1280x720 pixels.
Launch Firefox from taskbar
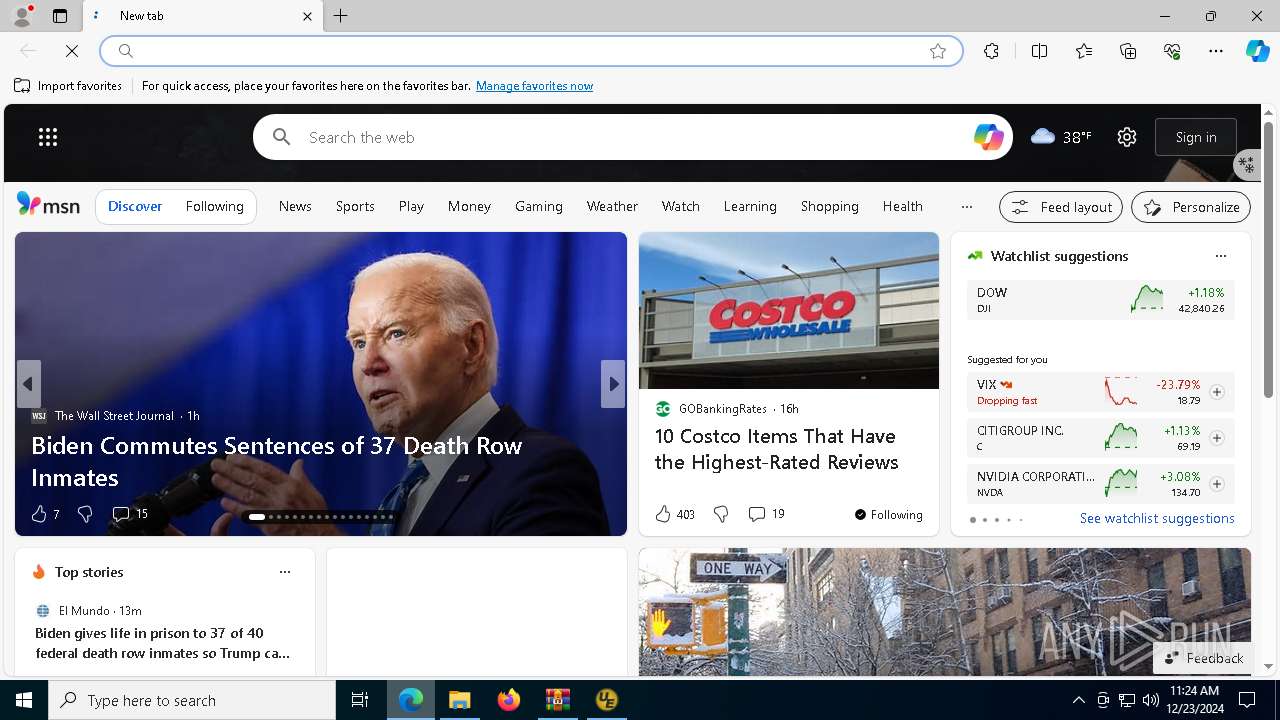pos(509,700)
